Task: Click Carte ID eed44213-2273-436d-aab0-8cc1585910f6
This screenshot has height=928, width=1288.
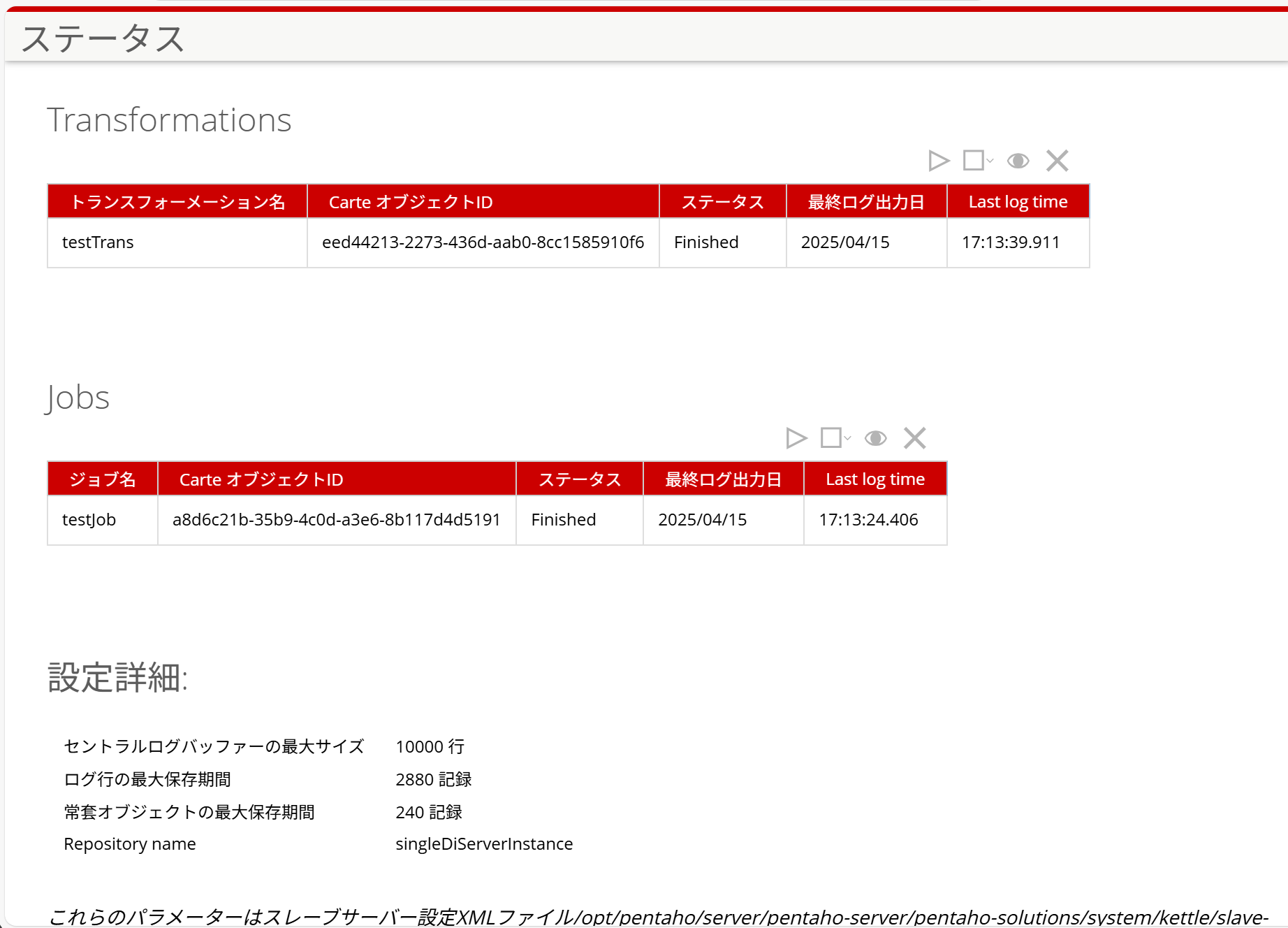Action: point(483,242)
